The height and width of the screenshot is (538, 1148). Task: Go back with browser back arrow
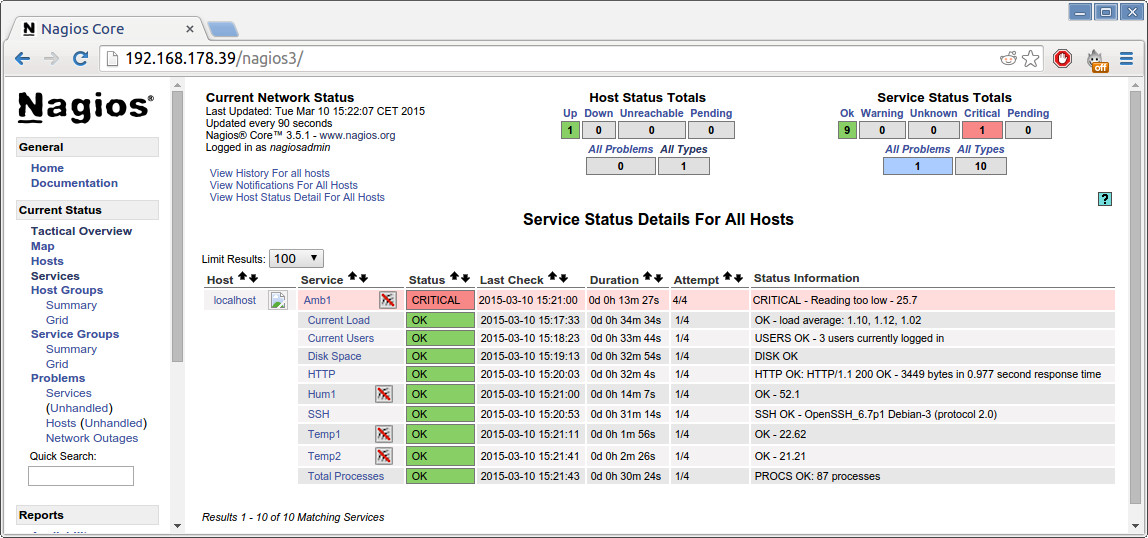tap(23, 59)
